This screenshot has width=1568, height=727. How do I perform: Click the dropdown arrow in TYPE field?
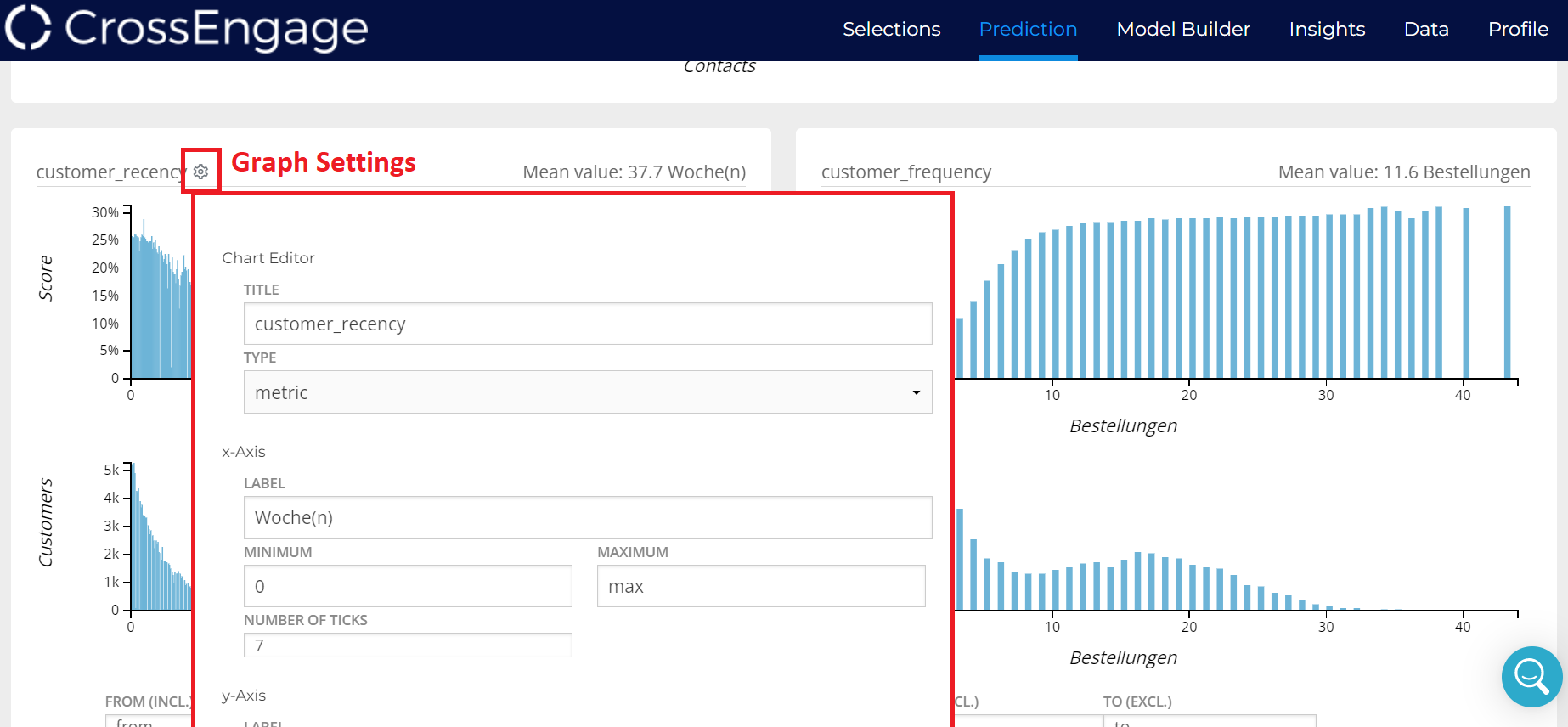(x=916, y=392)
